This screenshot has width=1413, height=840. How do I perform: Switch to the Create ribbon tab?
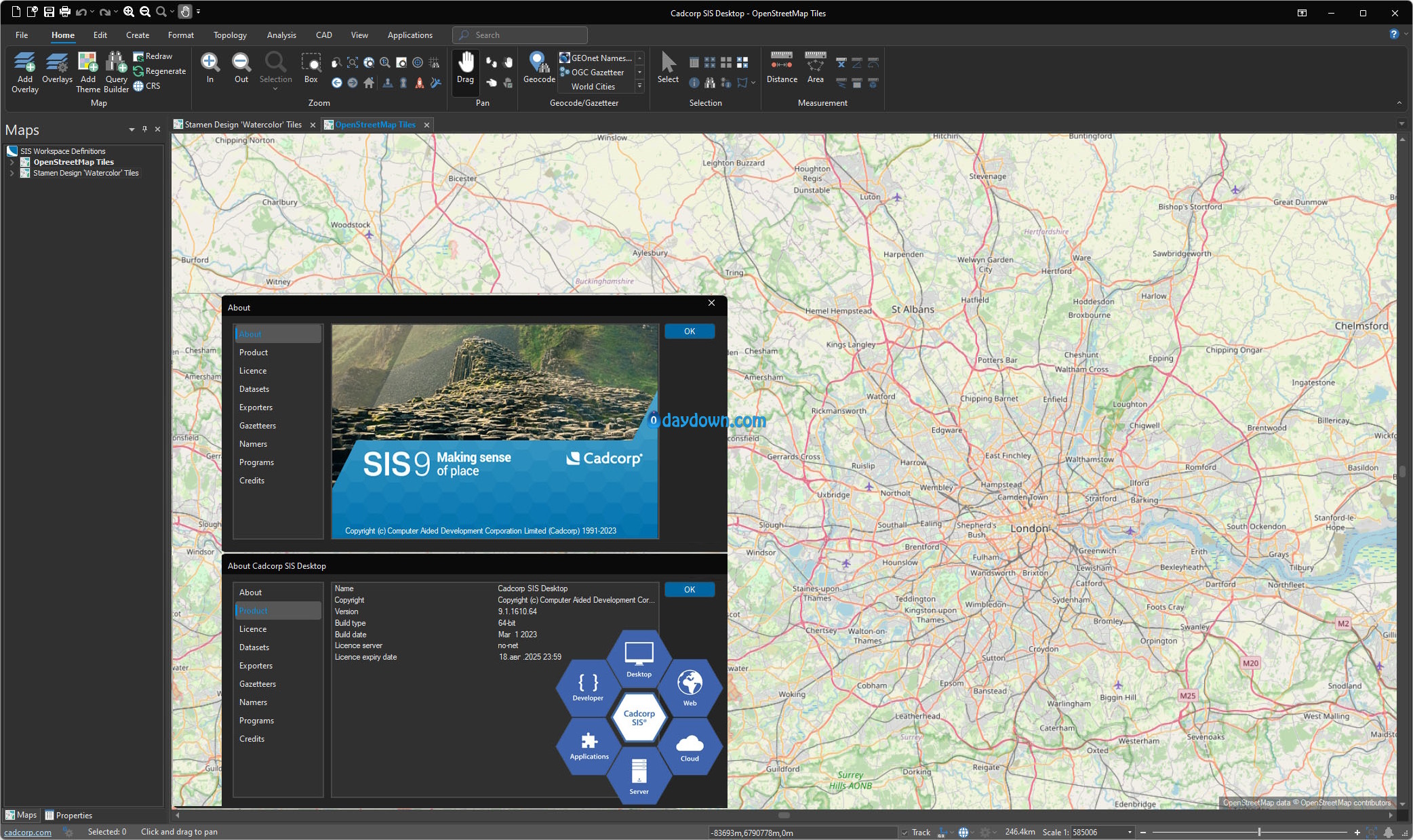(x=138, y=35)
